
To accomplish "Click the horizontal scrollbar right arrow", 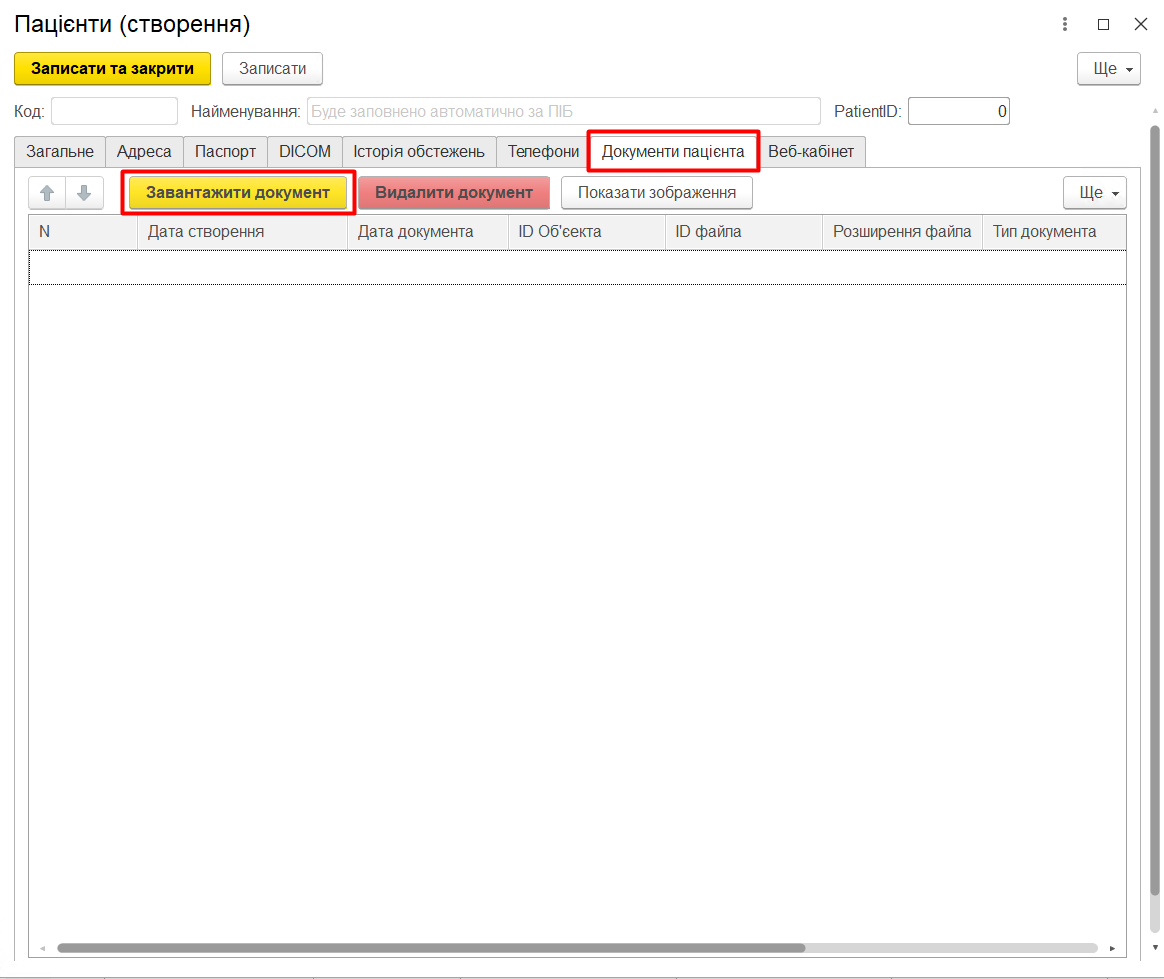I will pos(1112,947).
